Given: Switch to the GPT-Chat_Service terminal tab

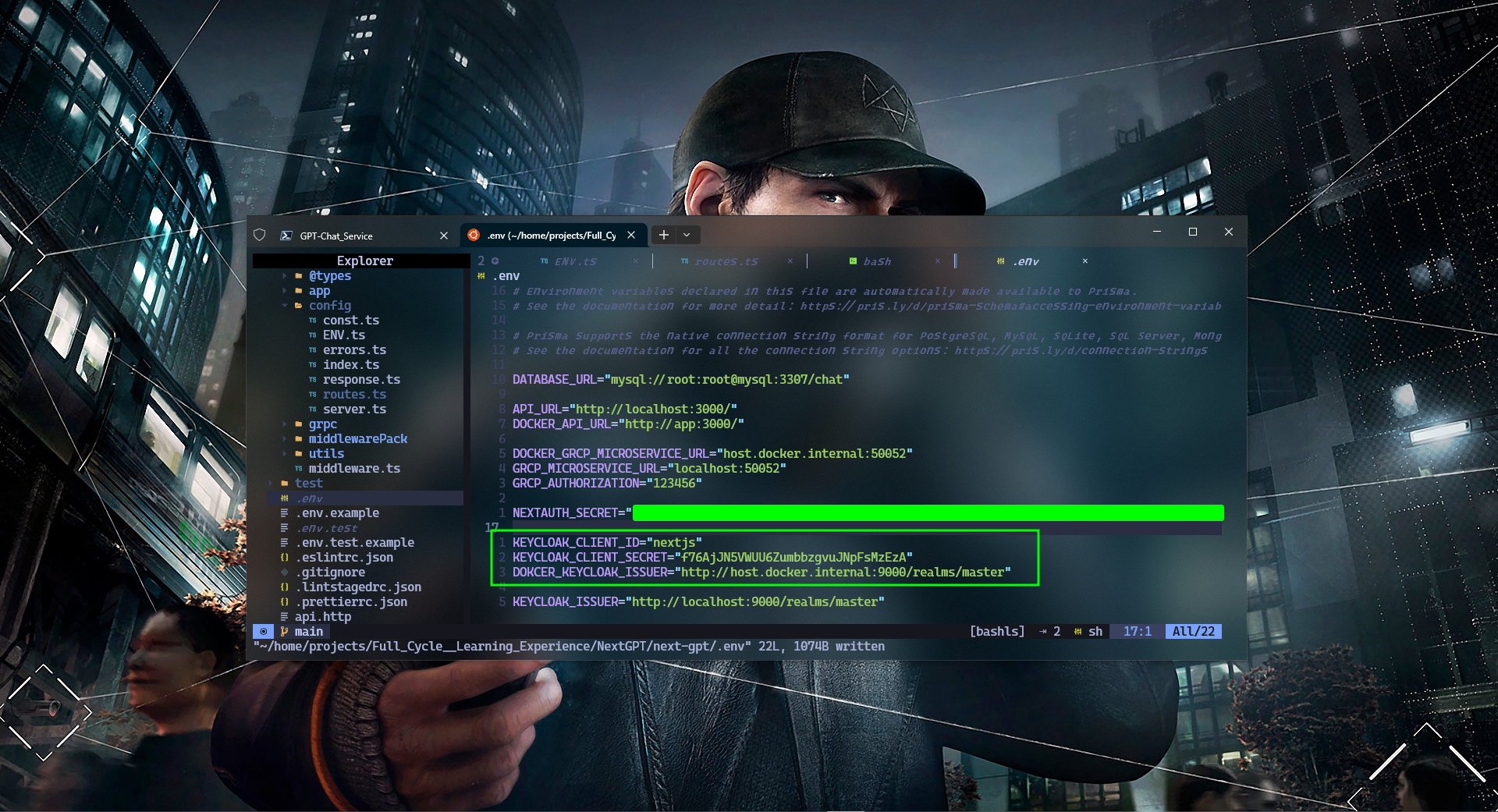Looking at the screenshot, I should pos(364,236).
